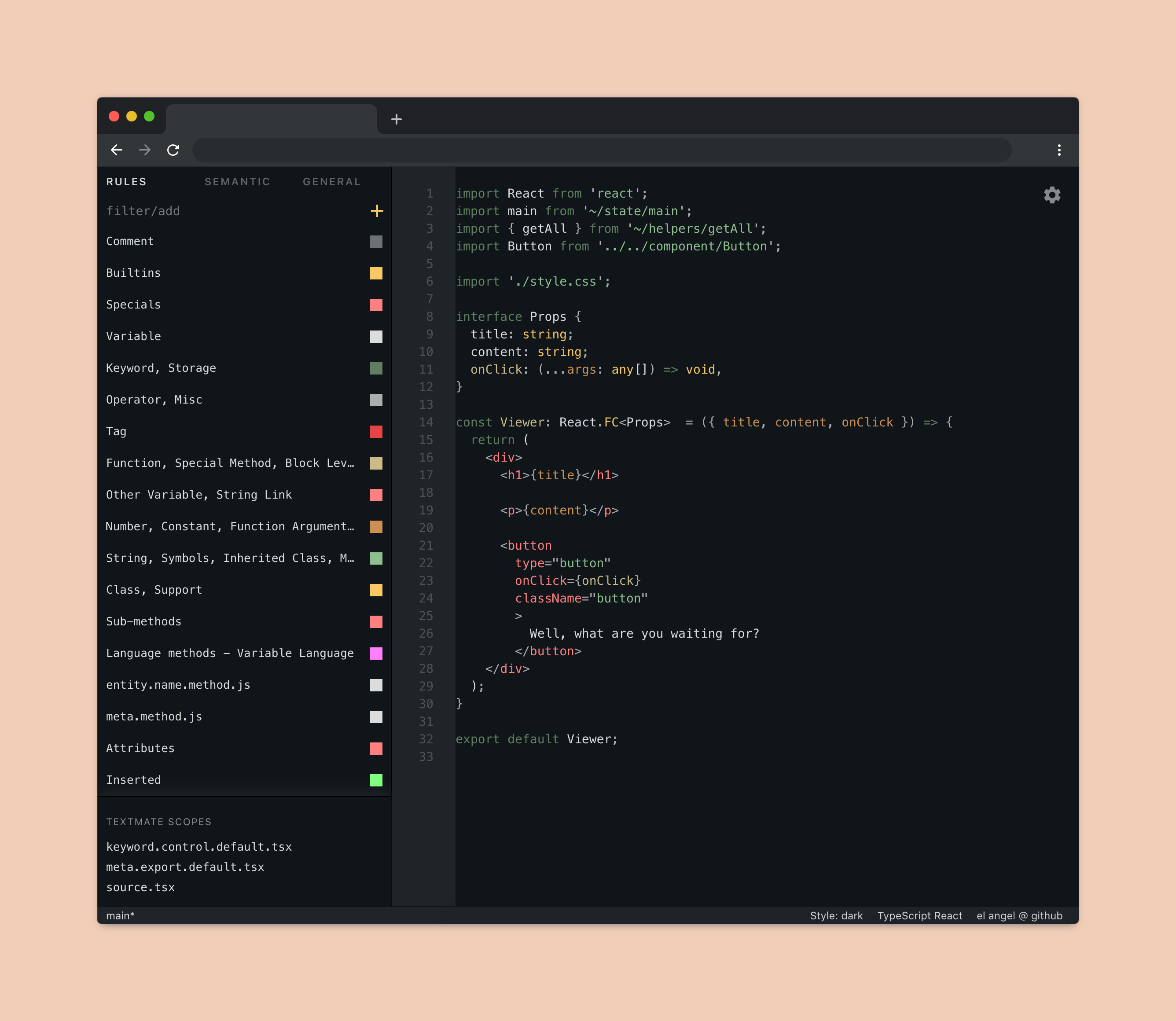Click the browser back arrow

pos(117,150)
